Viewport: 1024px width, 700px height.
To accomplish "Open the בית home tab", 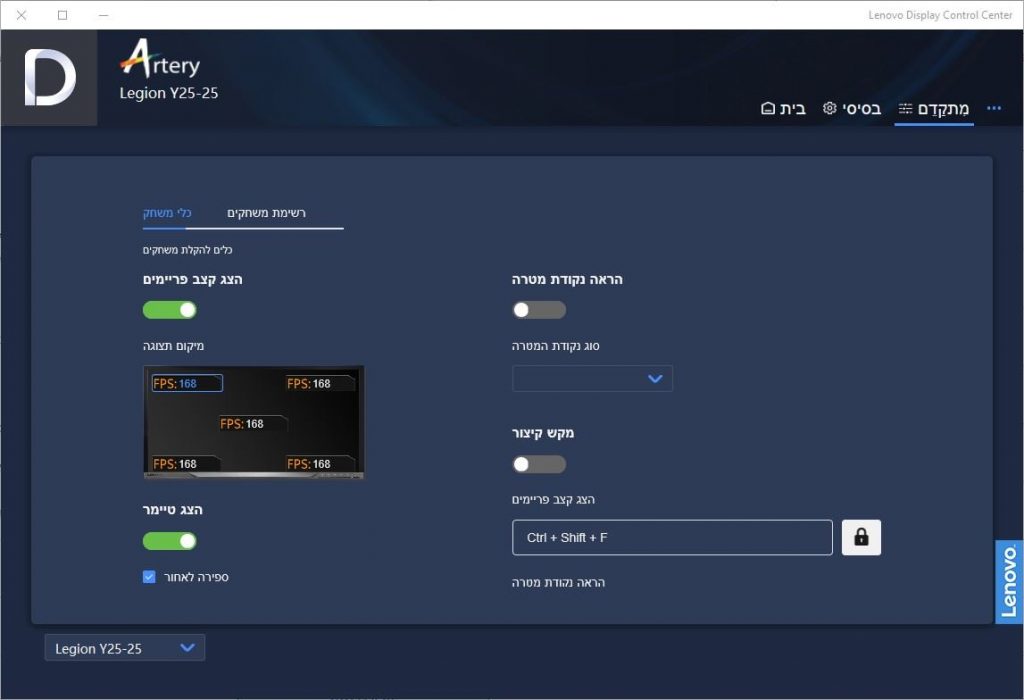I will pos(783,108).
